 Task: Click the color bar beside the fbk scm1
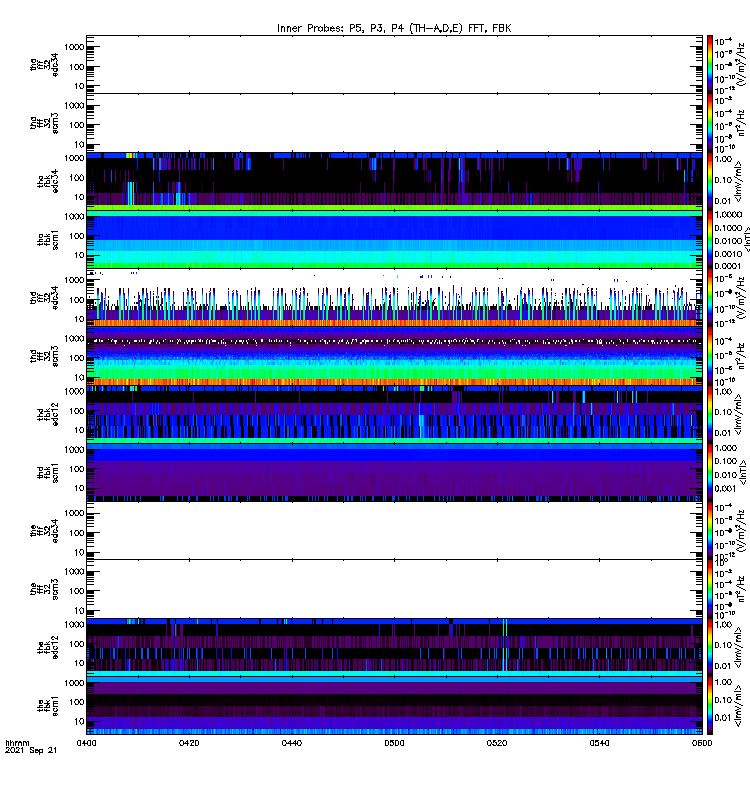(710, 706)
